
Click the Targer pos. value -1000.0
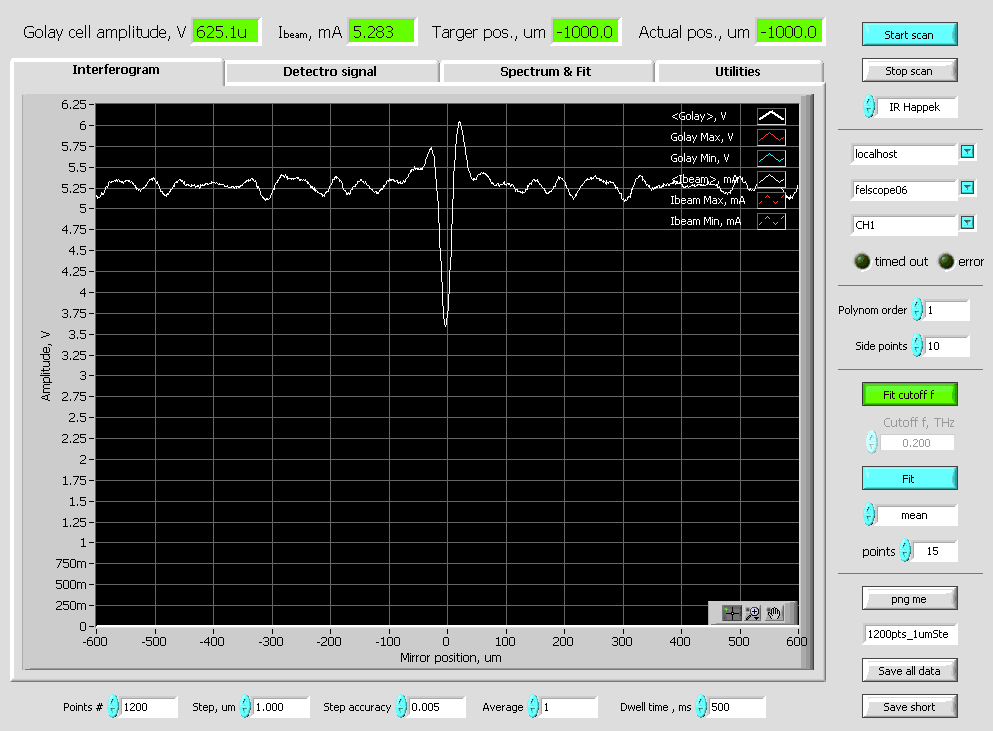[x=586, y=32]
